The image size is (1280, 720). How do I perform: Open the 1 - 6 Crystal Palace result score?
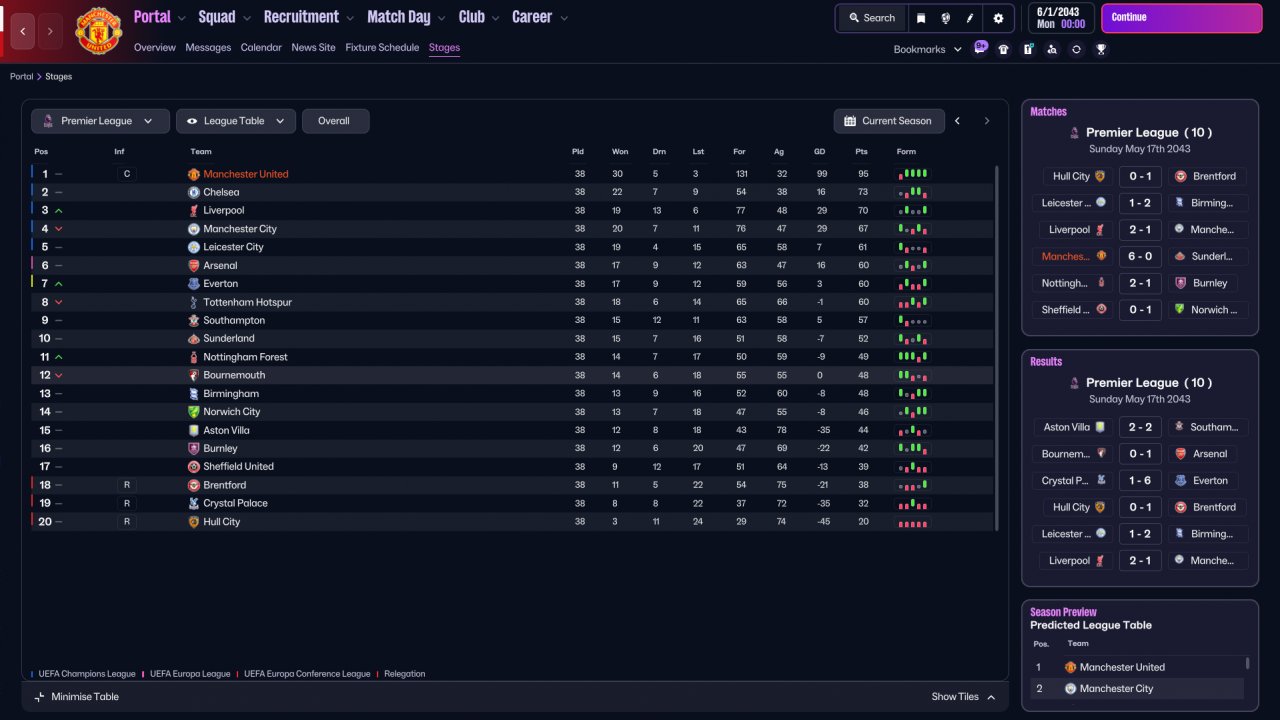point(1140,480)
